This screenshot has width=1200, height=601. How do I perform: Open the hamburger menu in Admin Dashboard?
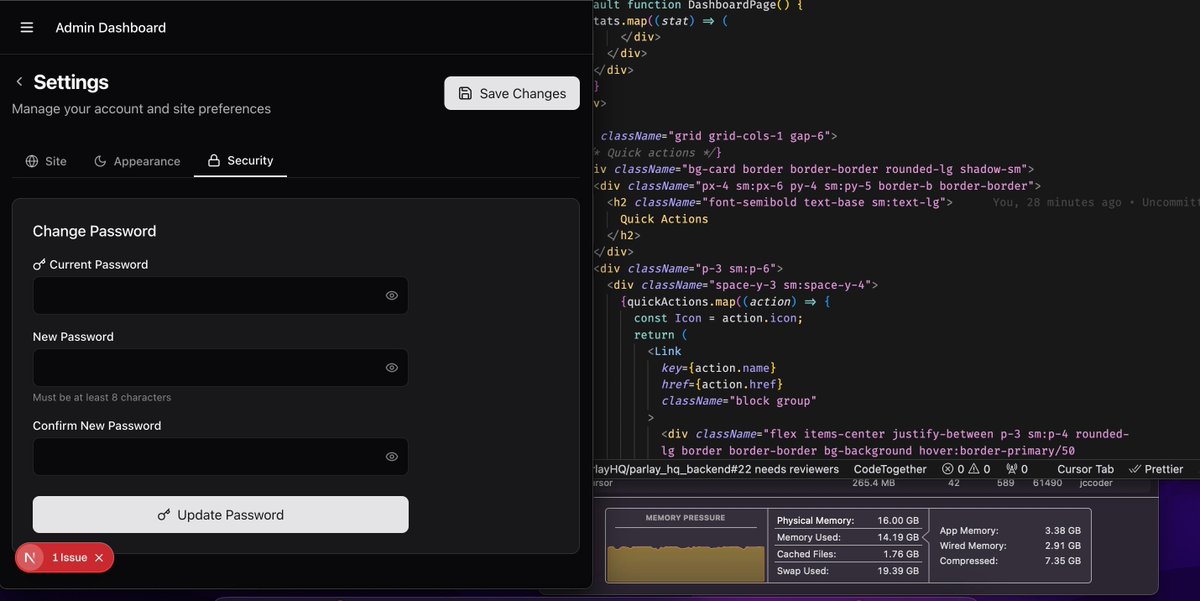click(27, 27)
